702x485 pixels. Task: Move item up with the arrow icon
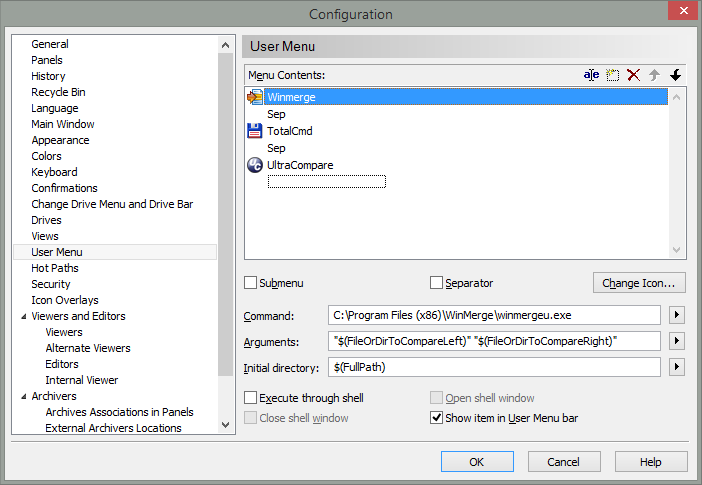pos(655,75)
